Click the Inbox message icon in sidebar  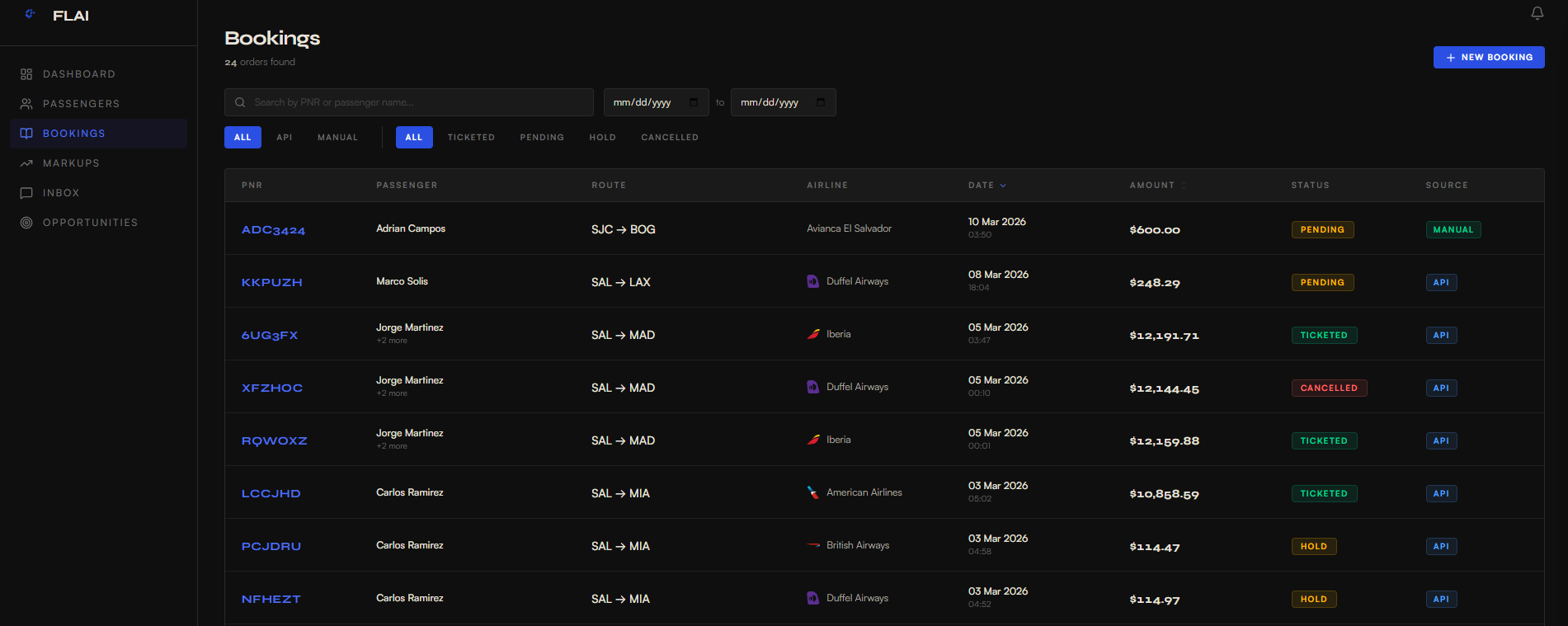coord(26,193)
